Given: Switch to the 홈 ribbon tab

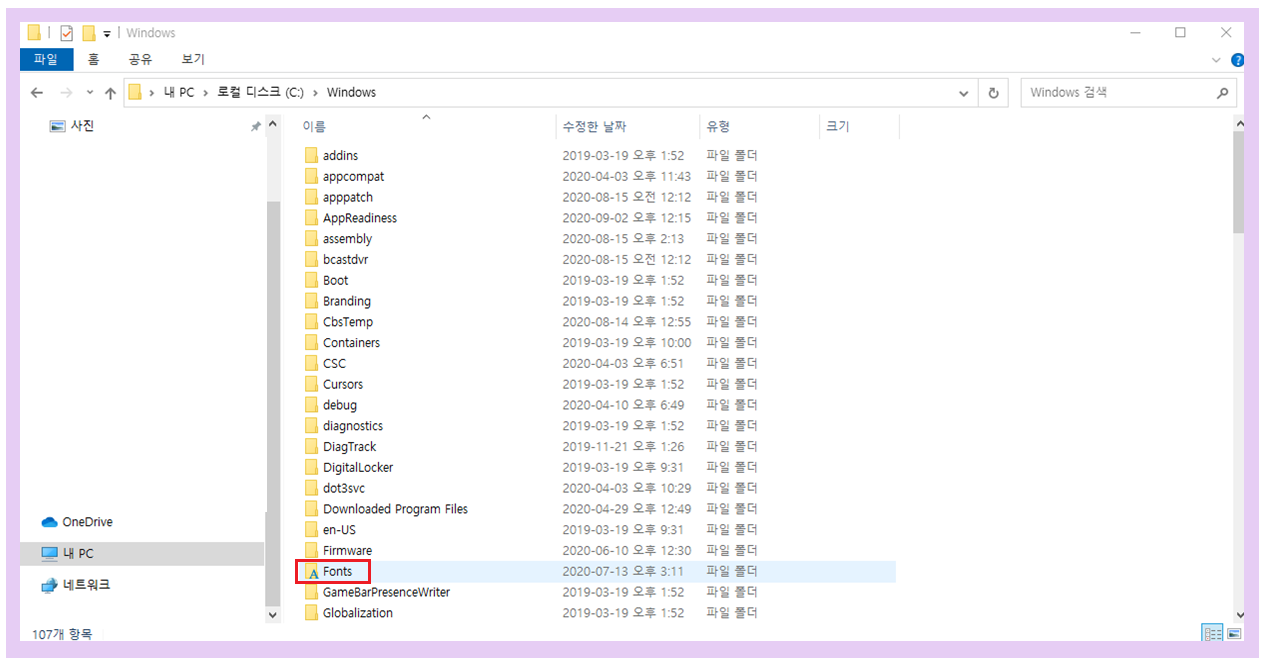Looking at the screenshot, I should [x=93, y=60].
